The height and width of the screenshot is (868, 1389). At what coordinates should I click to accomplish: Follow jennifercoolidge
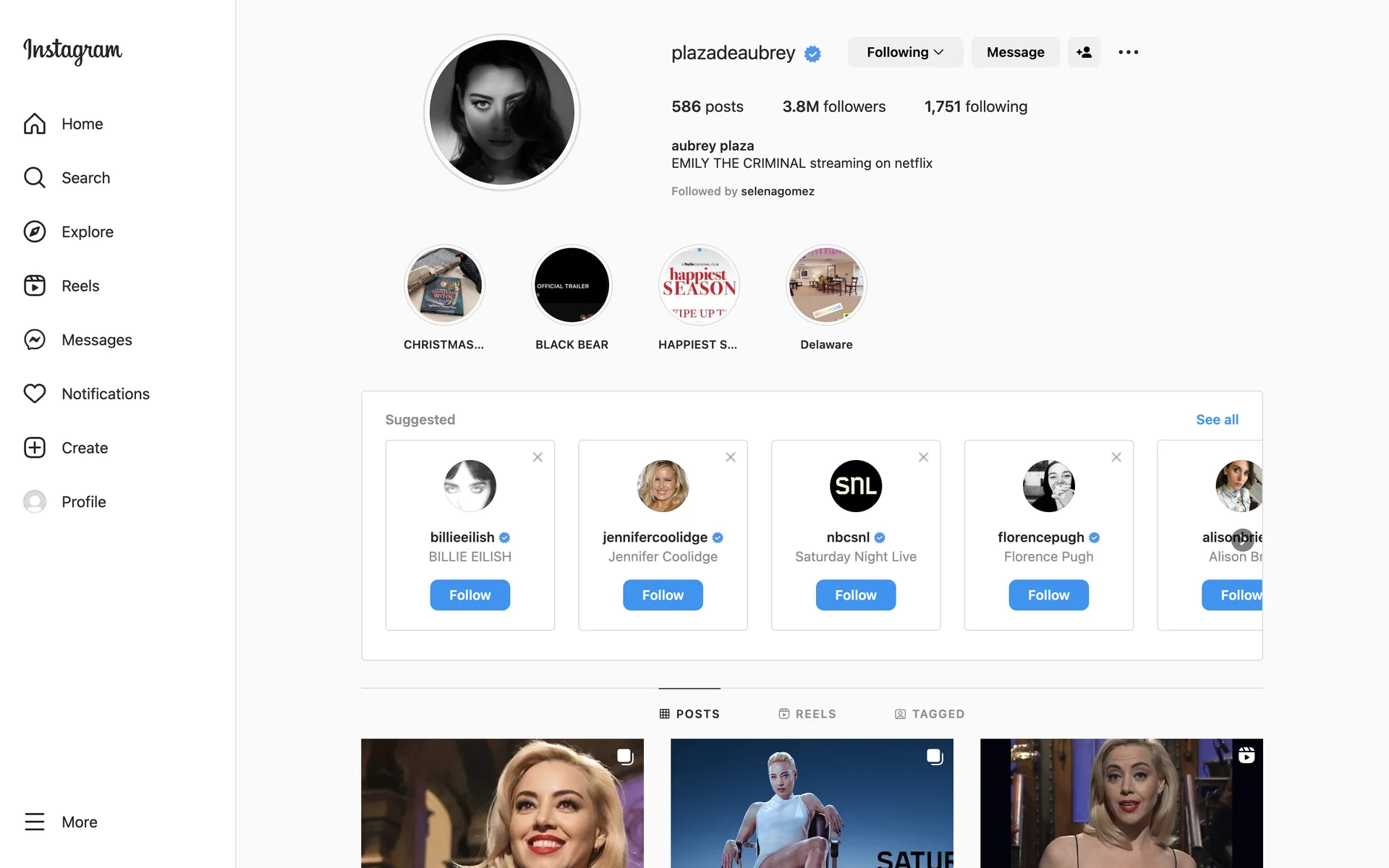(x=663, y=595)
